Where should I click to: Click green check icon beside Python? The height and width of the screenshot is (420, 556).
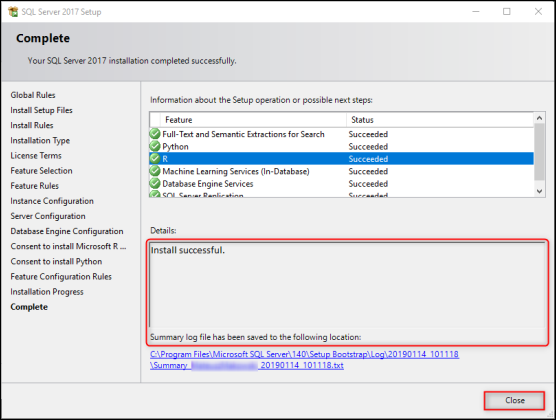pos(155,146)
